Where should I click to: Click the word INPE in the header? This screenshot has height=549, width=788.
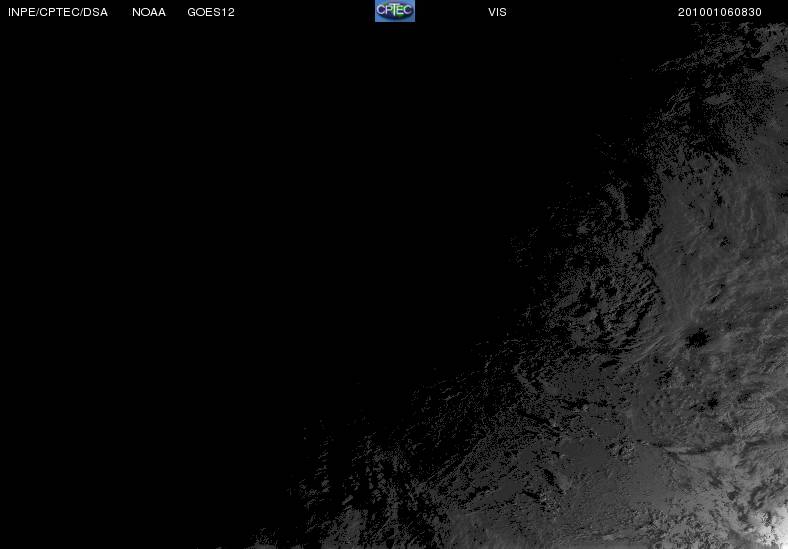click(x=22, y=12)
